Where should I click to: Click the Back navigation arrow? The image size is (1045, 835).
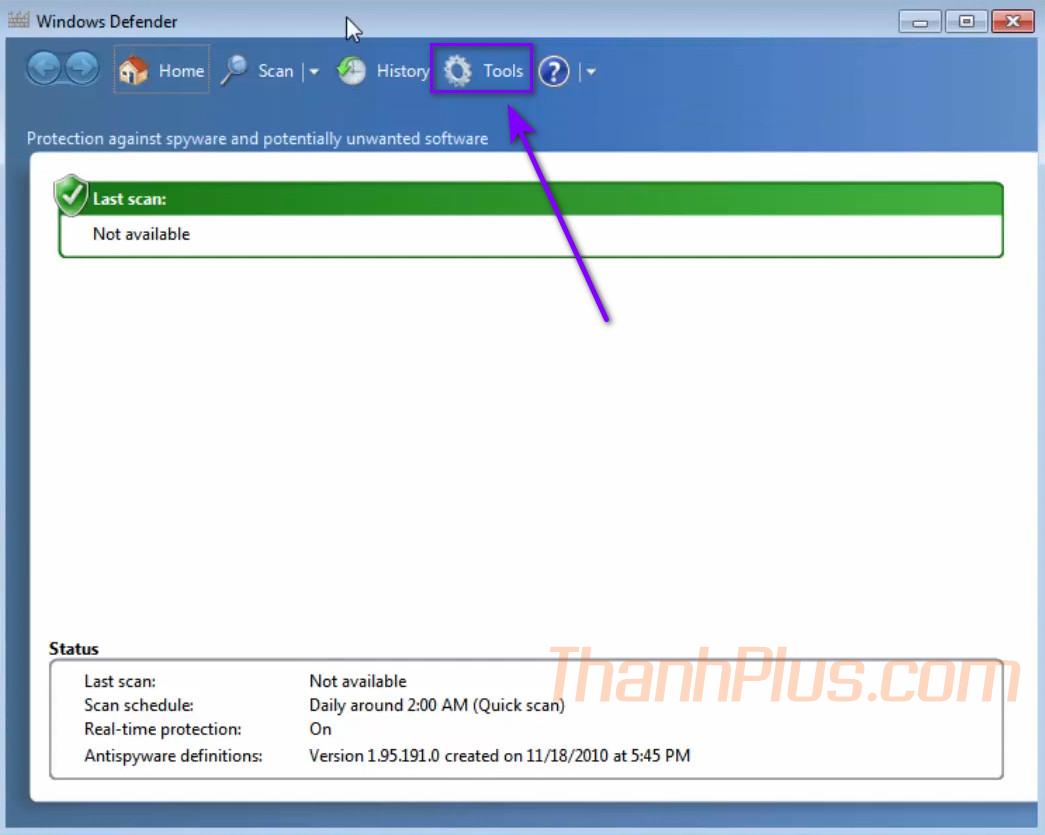[44, 70]
